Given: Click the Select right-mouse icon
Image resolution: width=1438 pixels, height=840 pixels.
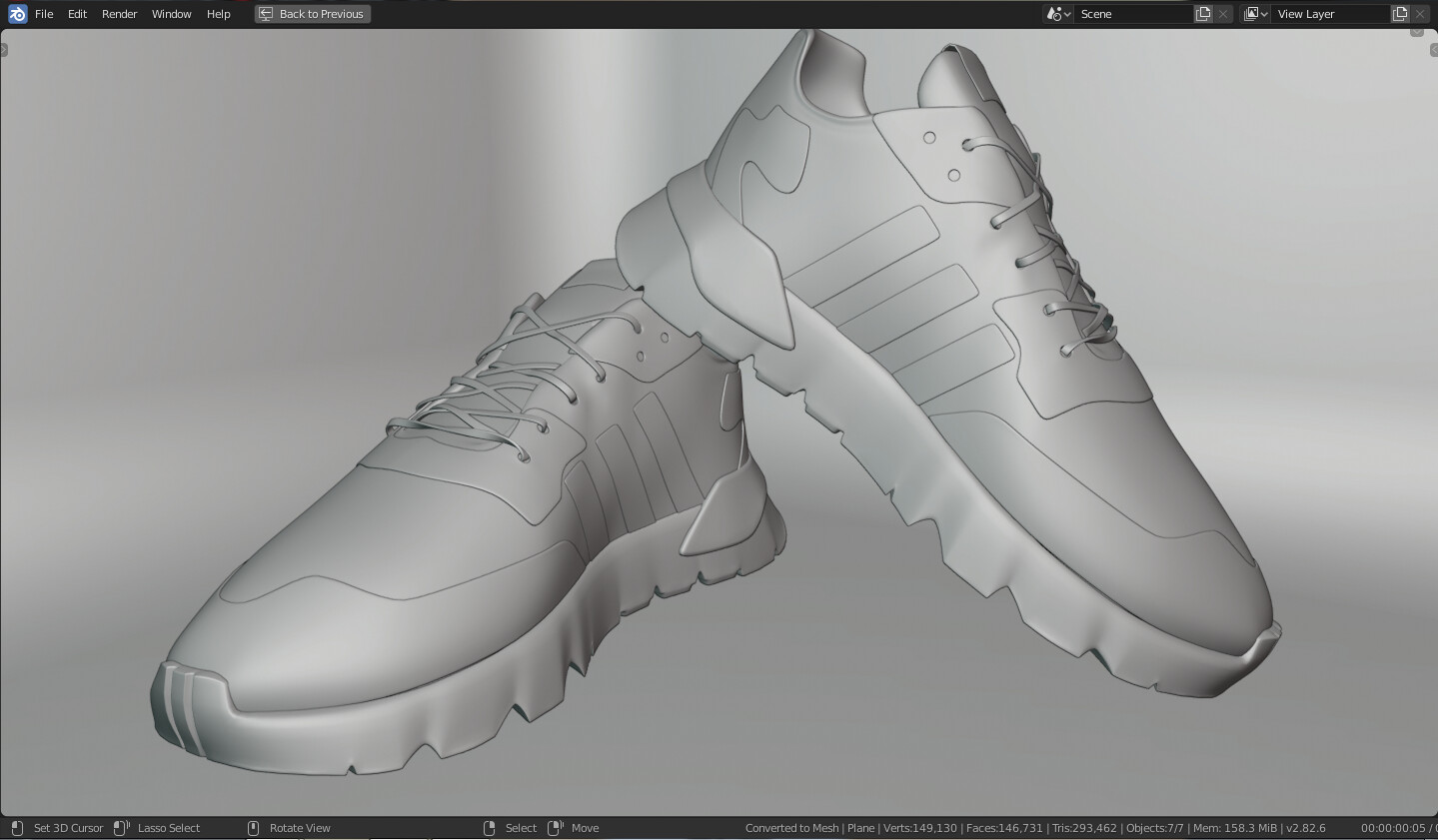Looking at the screenshot, I should coord(489,828).
